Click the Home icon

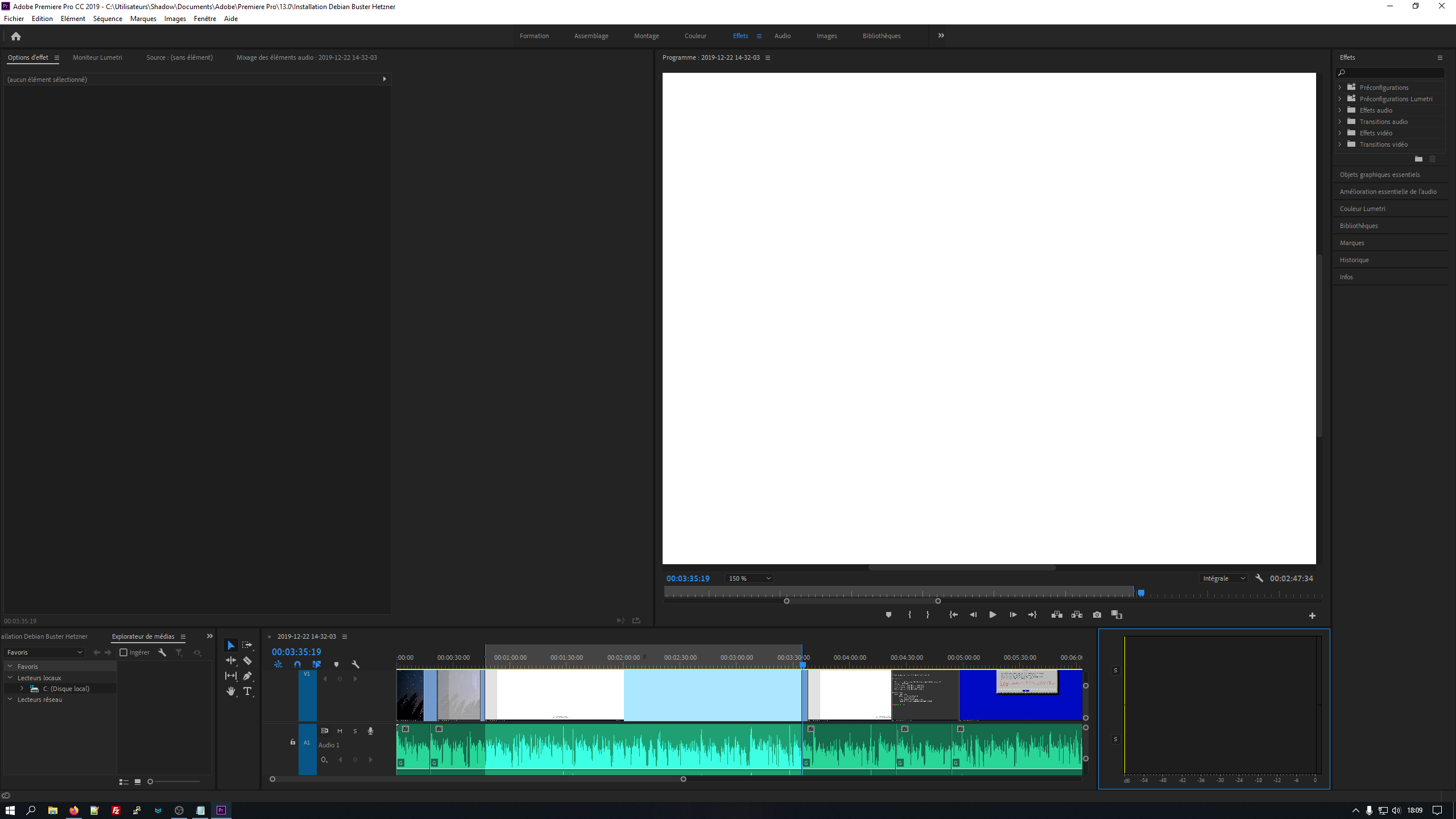pyautogui.click(x=16, y=36)
